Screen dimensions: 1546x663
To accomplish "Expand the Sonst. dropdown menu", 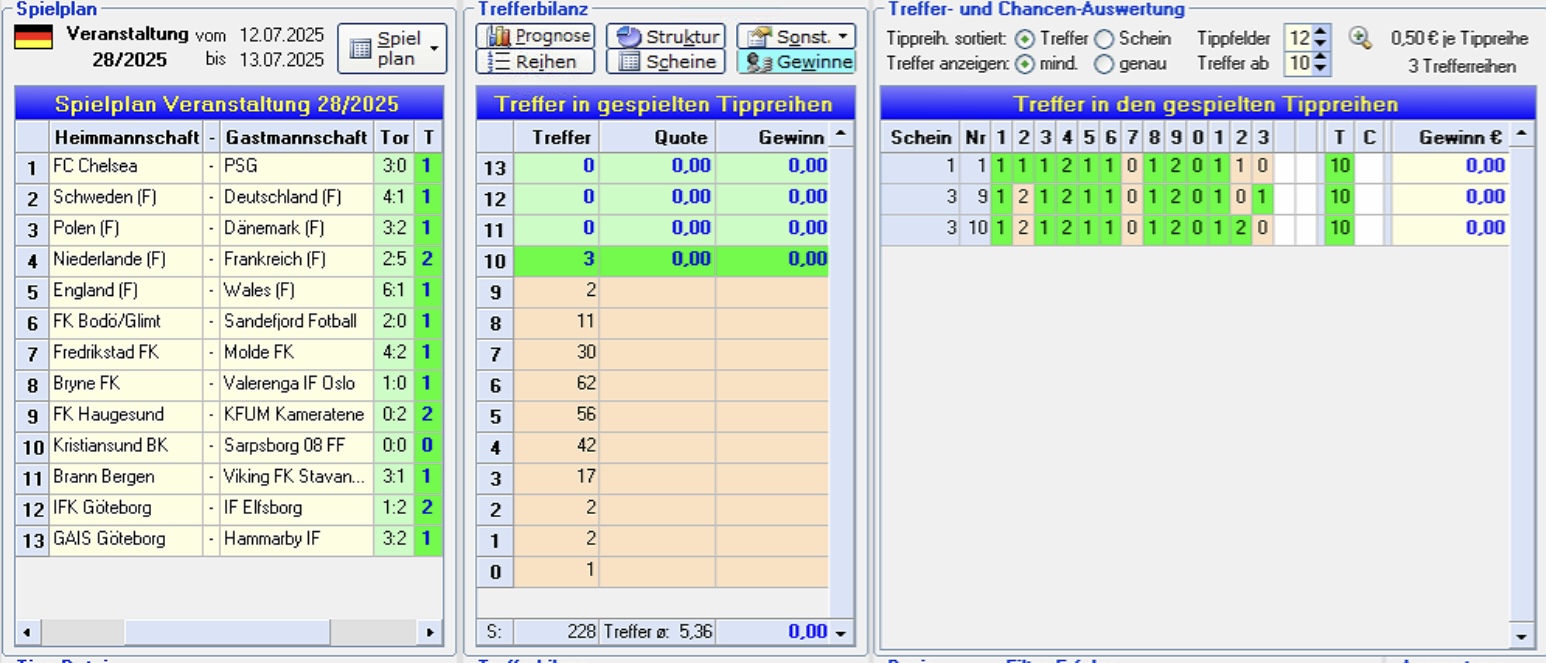I will pyautogui.click(x=796, y=37).
